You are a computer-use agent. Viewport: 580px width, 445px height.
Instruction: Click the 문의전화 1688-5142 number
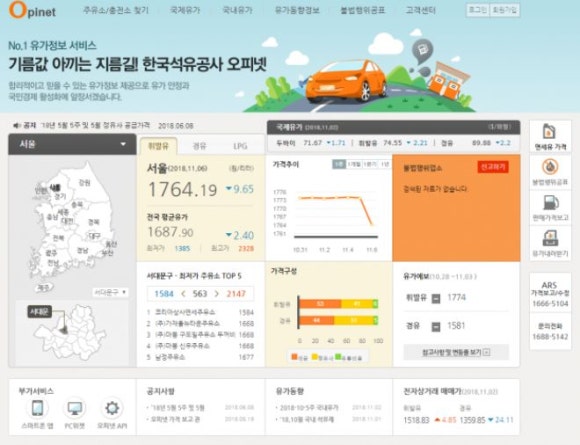click(550, 337)
